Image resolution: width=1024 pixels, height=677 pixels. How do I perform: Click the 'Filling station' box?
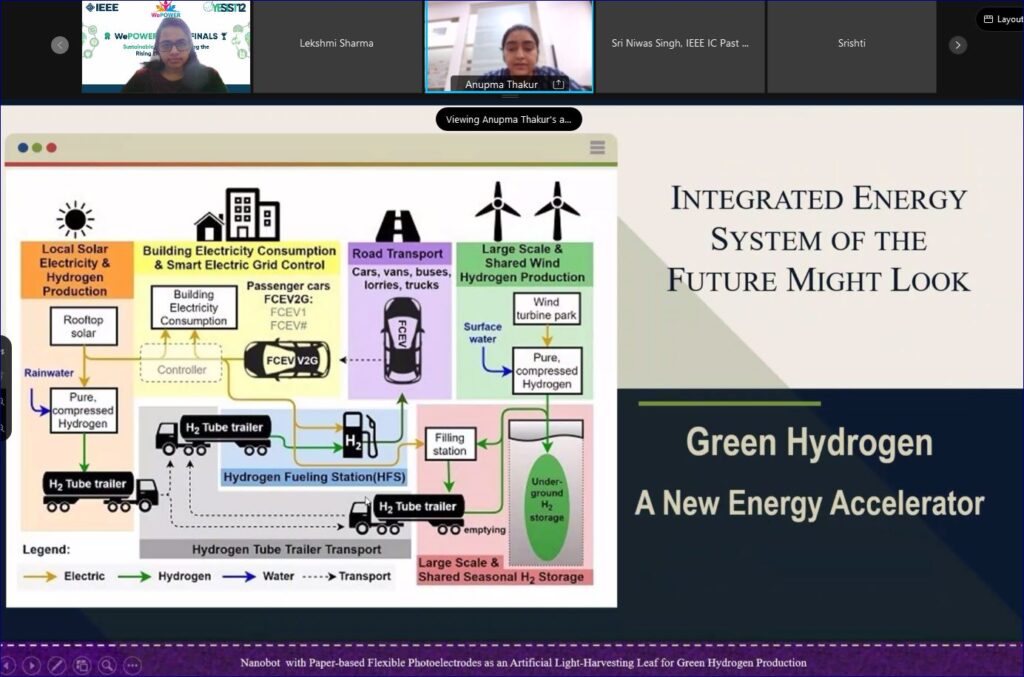tap(450, 444)
